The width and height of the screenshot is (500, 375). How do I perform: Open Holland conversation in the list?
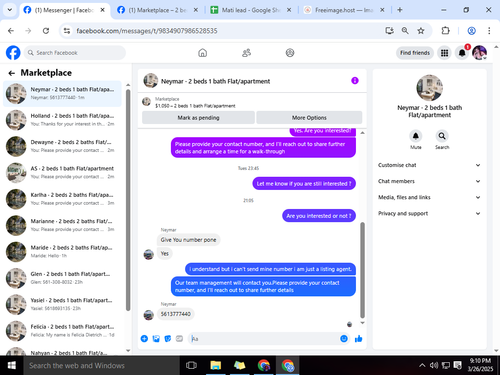pyautogui.click(x=62, y=120)
